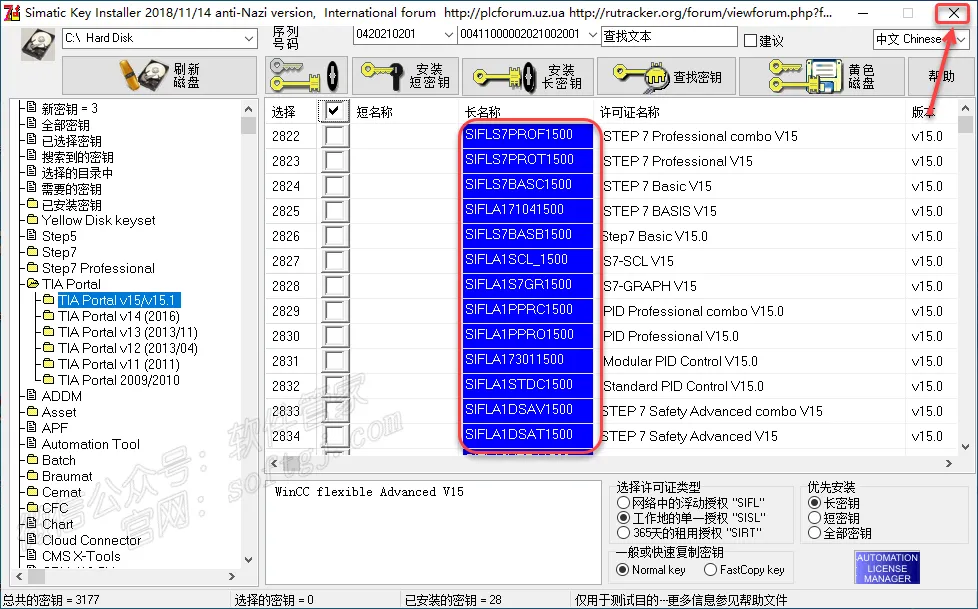Screen dimensions: 978x609
Task: Select STEP 7 Safety Advanced V15 entry
Action: [690, 436]
